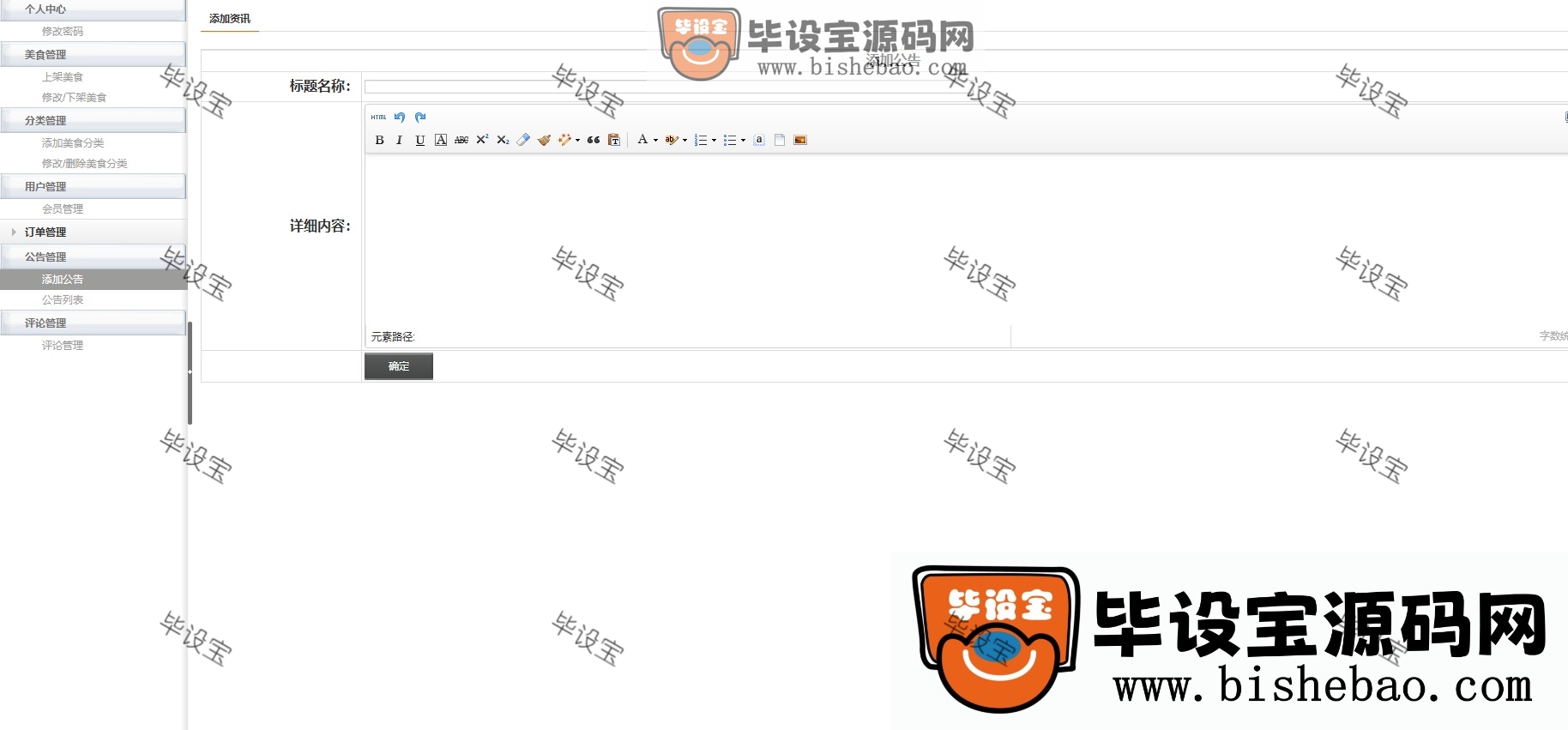This screenshot has height=730, width=1568.
Task: Open 评论管理 sub-item under comments
Action: click(x=63, y=346)
